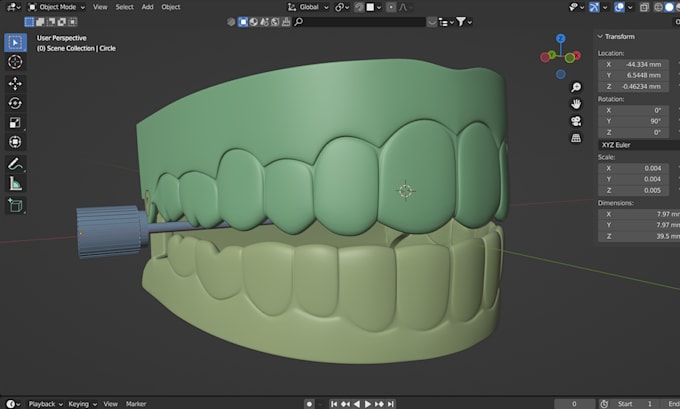
Task: Choose subtract selection mode icon
Action: 51,22
